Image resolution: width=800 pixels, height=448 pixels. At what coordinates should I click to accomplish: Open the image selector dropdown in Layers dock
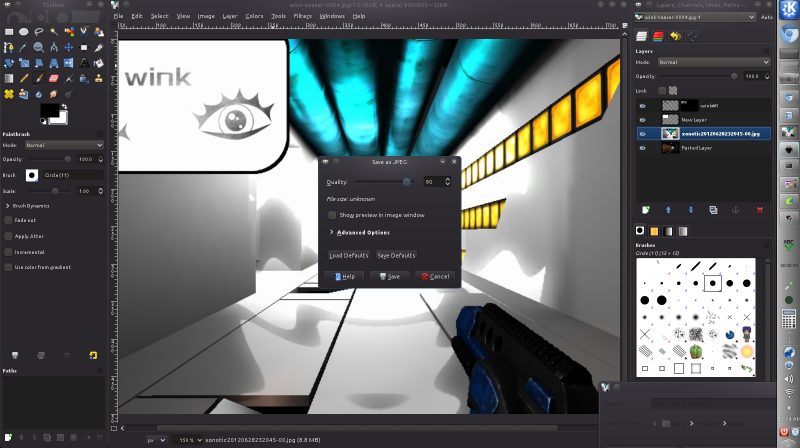[x=695, y=17]
